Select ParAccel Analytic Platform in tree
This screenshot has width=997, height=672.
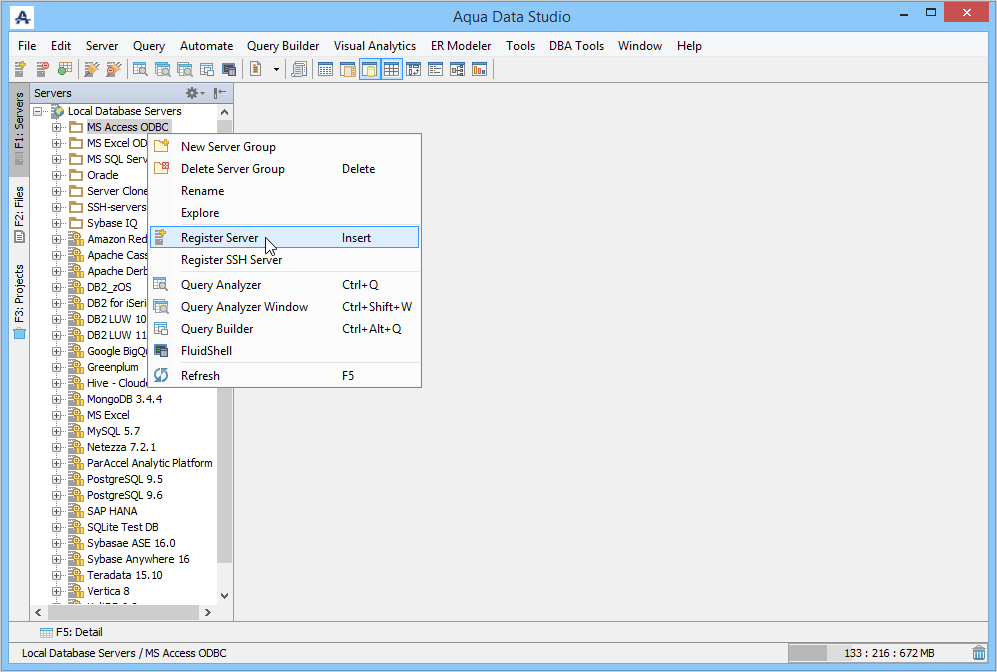pos(149,463)
